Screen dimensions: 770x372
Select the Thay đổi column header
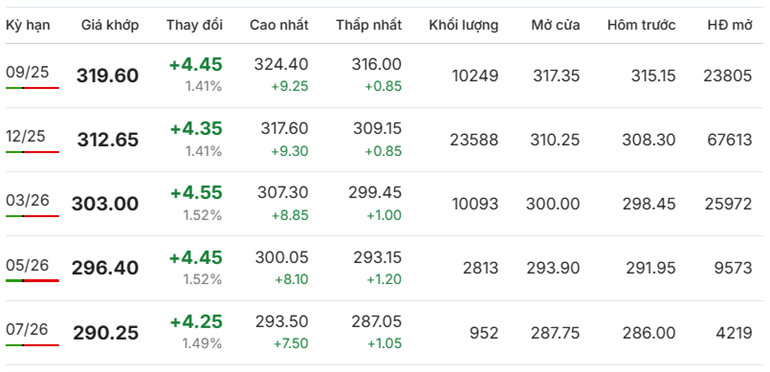pos(194,26)
